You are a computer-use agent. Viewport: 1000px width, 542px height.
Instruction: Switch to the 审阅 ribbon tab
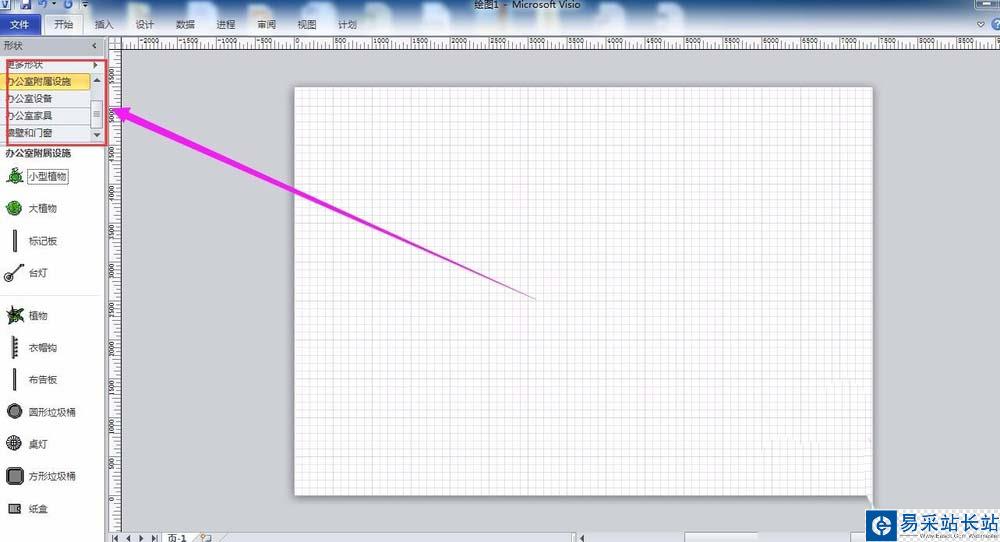[267, 24]
